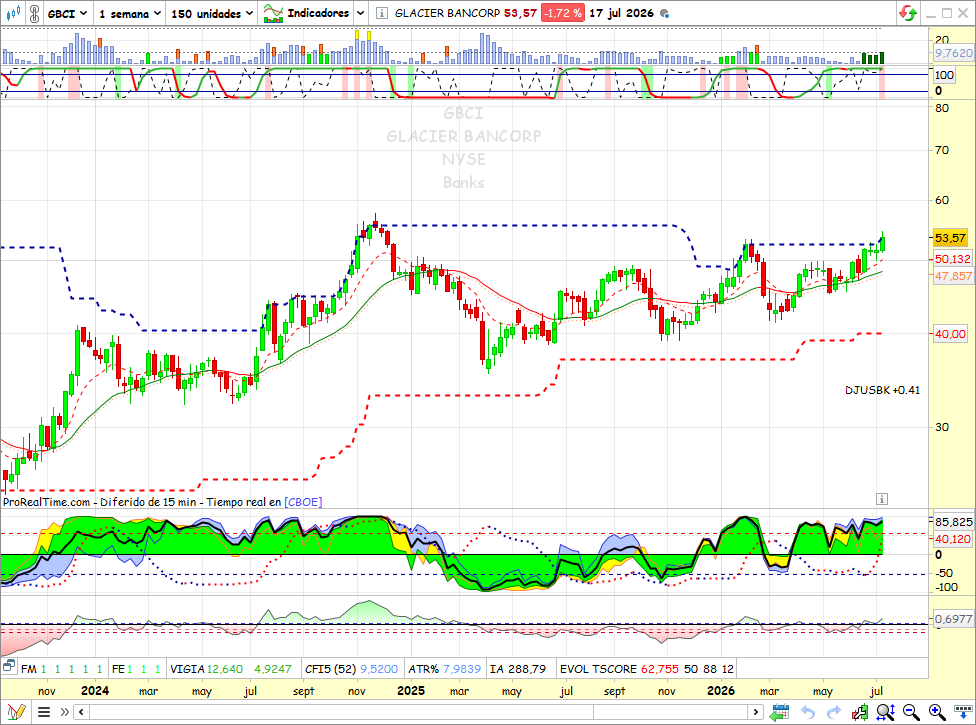976x725 pixels.
Task: Open the chart style candlestick icon
Action: [13, 13]
